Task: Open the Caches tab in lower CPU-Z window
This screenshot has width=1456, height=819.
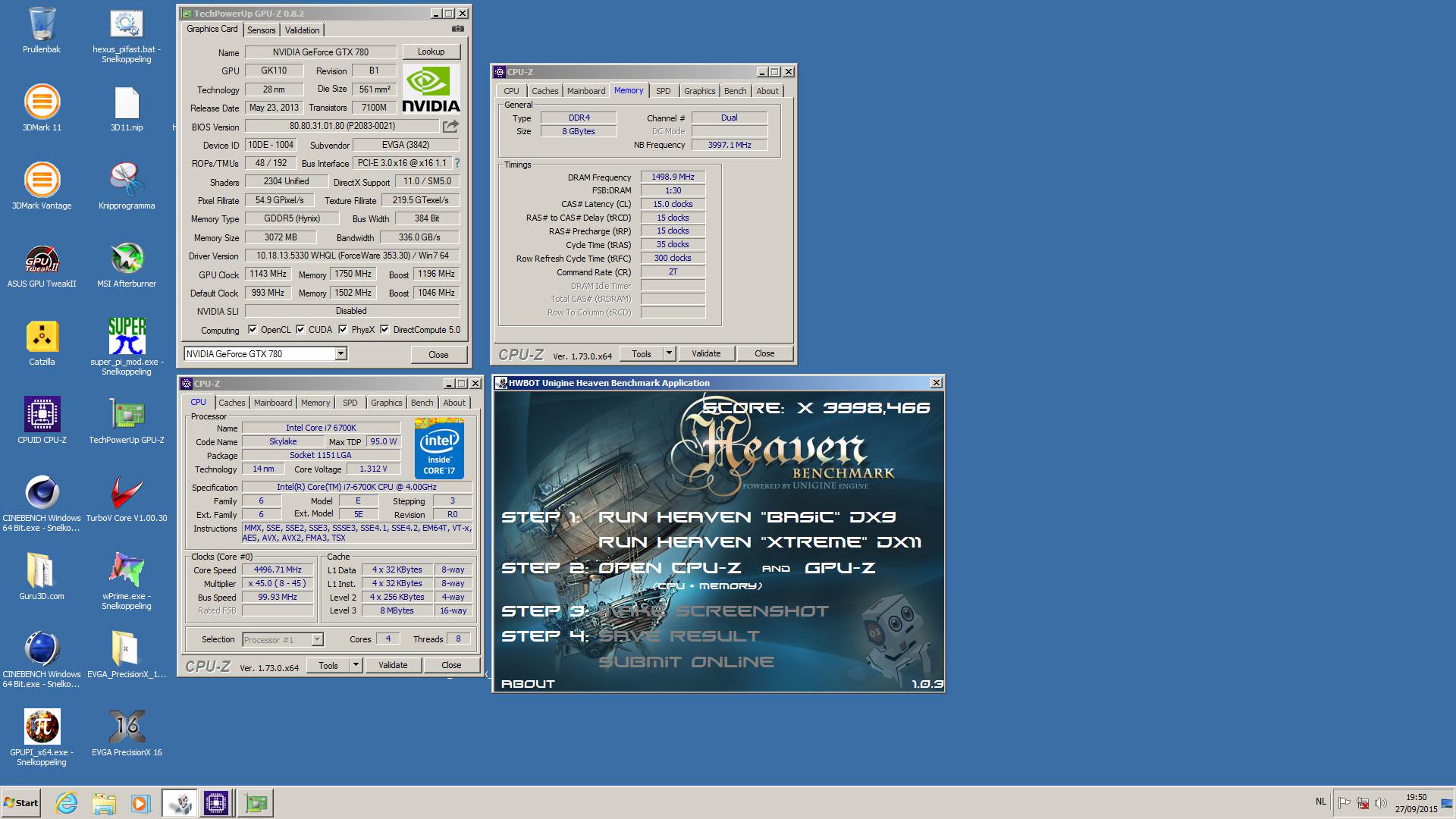Action: (232, 403)
